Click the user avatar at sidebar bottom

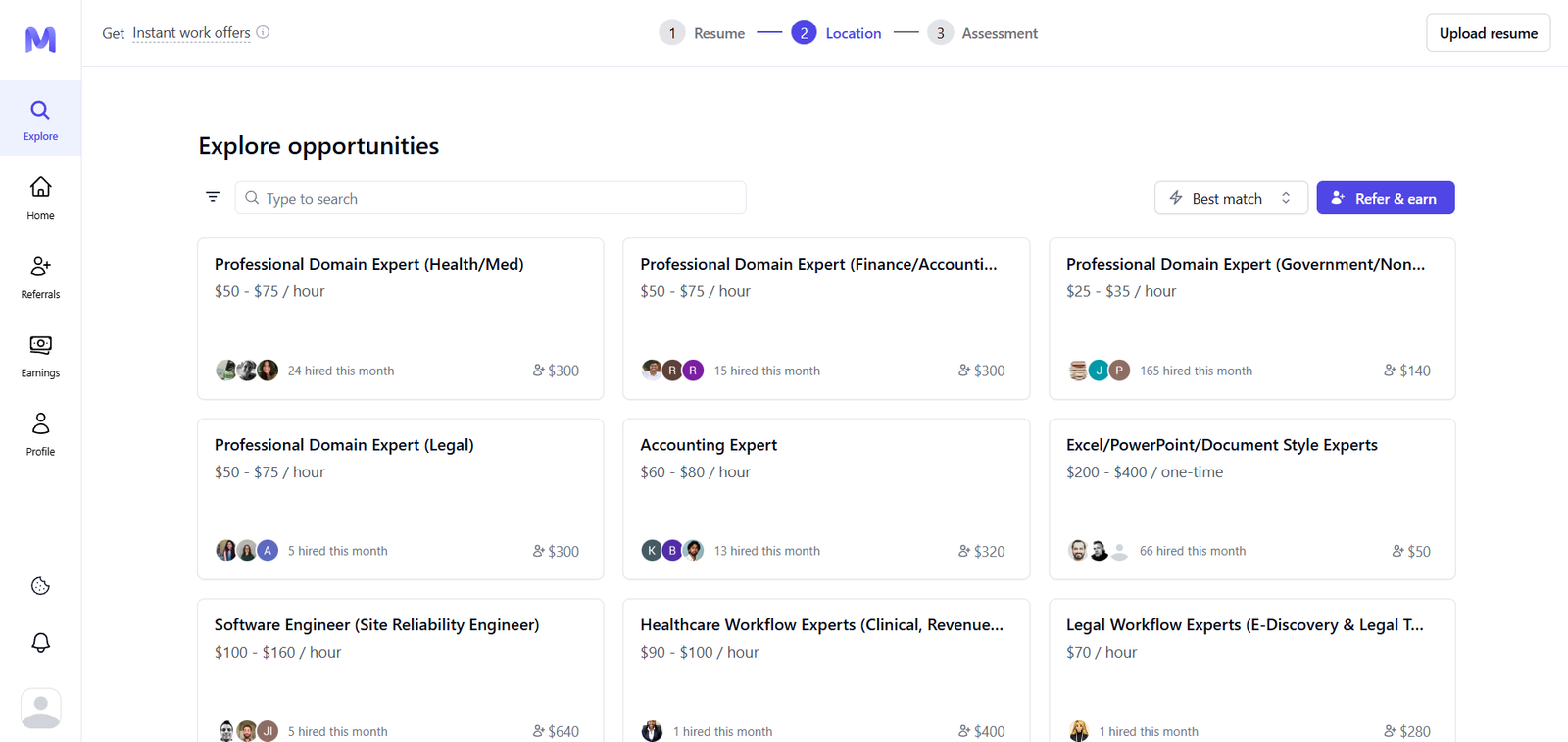[40, 708]
